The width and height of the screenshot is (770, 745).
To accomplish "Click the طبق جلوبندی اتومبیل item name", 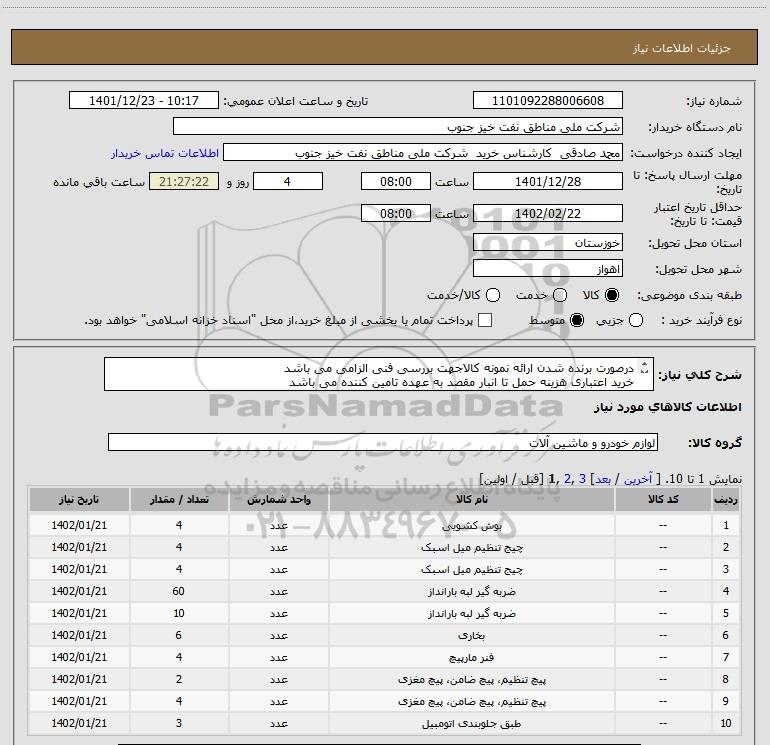I will pyautogui.click(x=471, y=723).
